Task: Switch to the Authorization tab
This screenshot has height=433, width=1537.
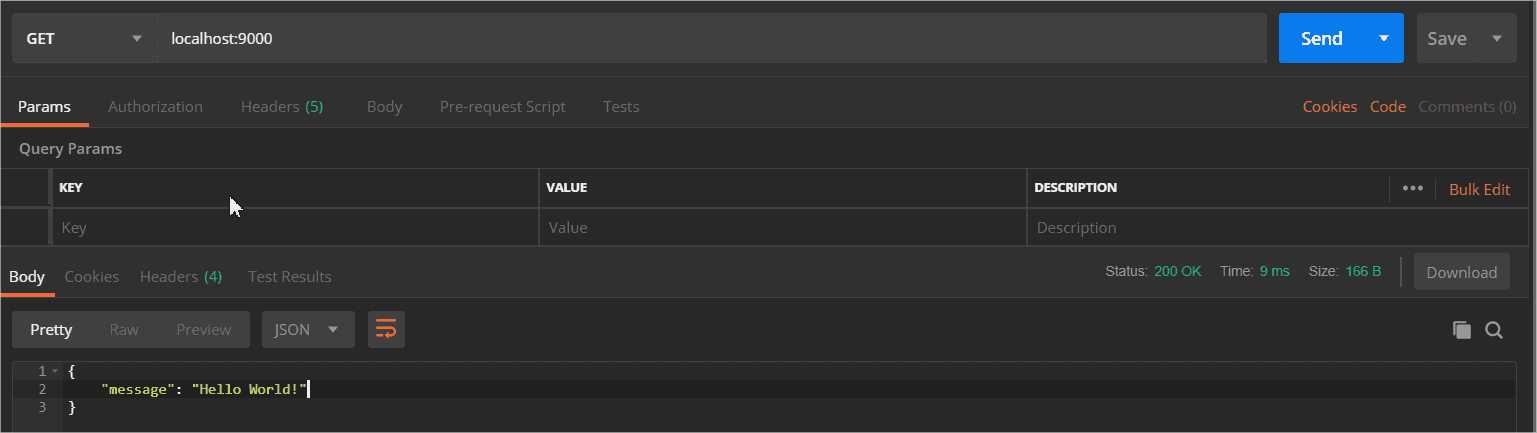Action: coord(155,107)
